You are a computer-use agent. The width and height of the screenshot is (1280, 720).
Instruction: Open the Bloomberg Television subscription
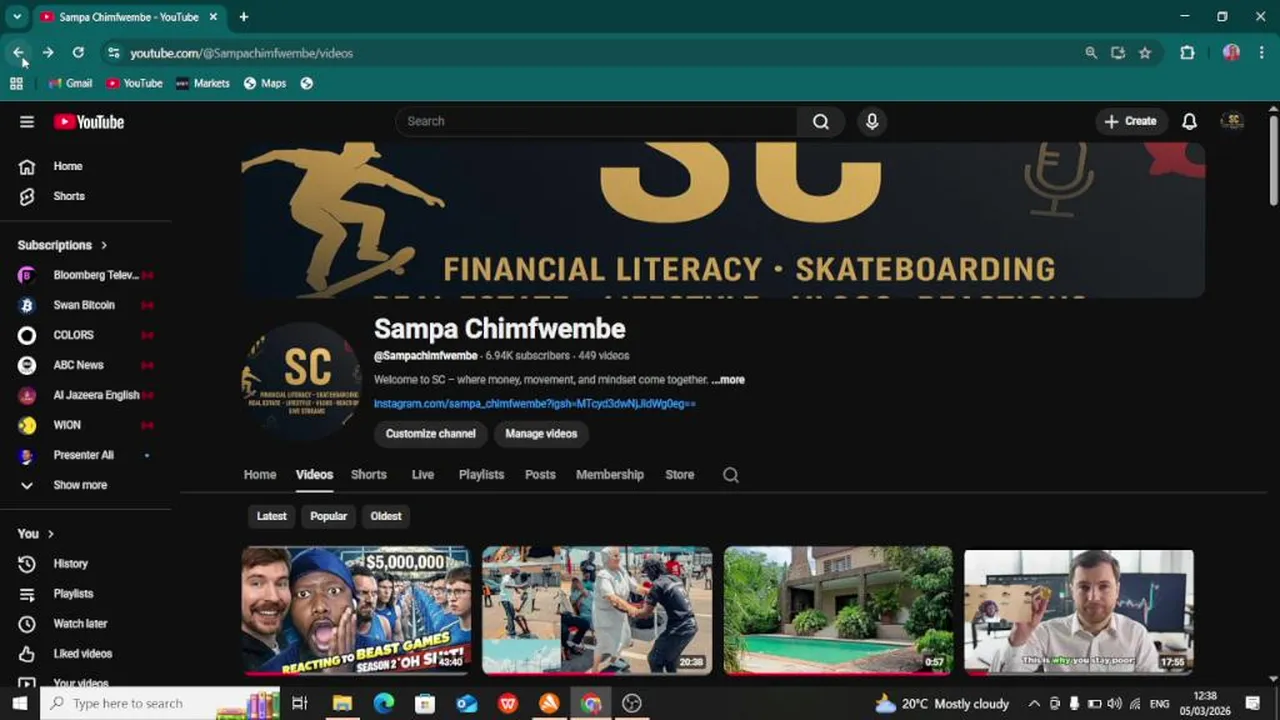tap(85, 275)
